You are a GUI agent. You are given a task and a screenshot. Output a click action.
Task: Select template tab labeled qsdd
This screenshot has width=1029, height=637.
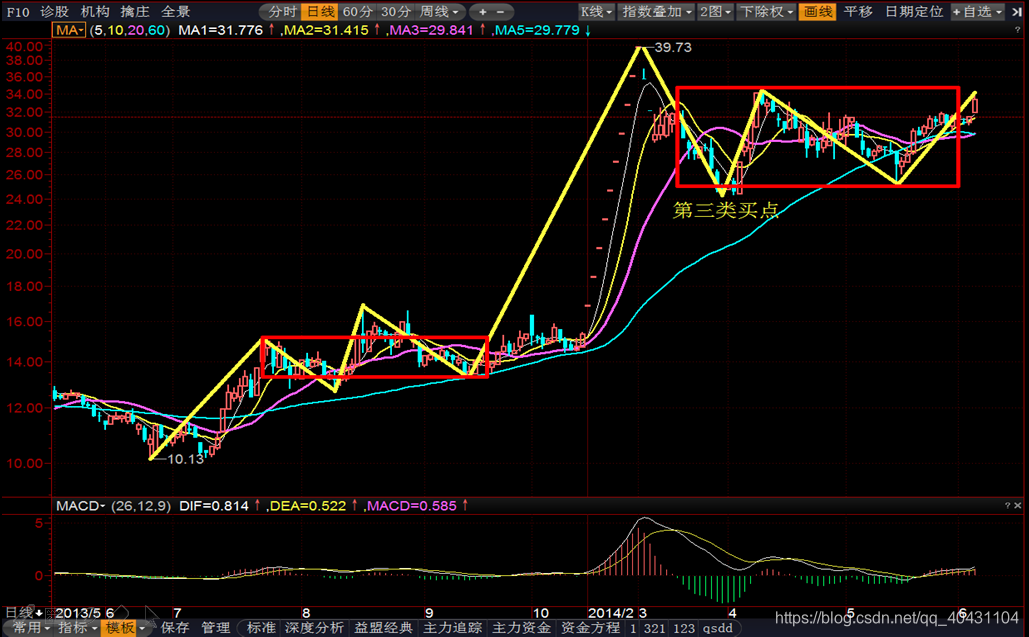coord(717,628)
